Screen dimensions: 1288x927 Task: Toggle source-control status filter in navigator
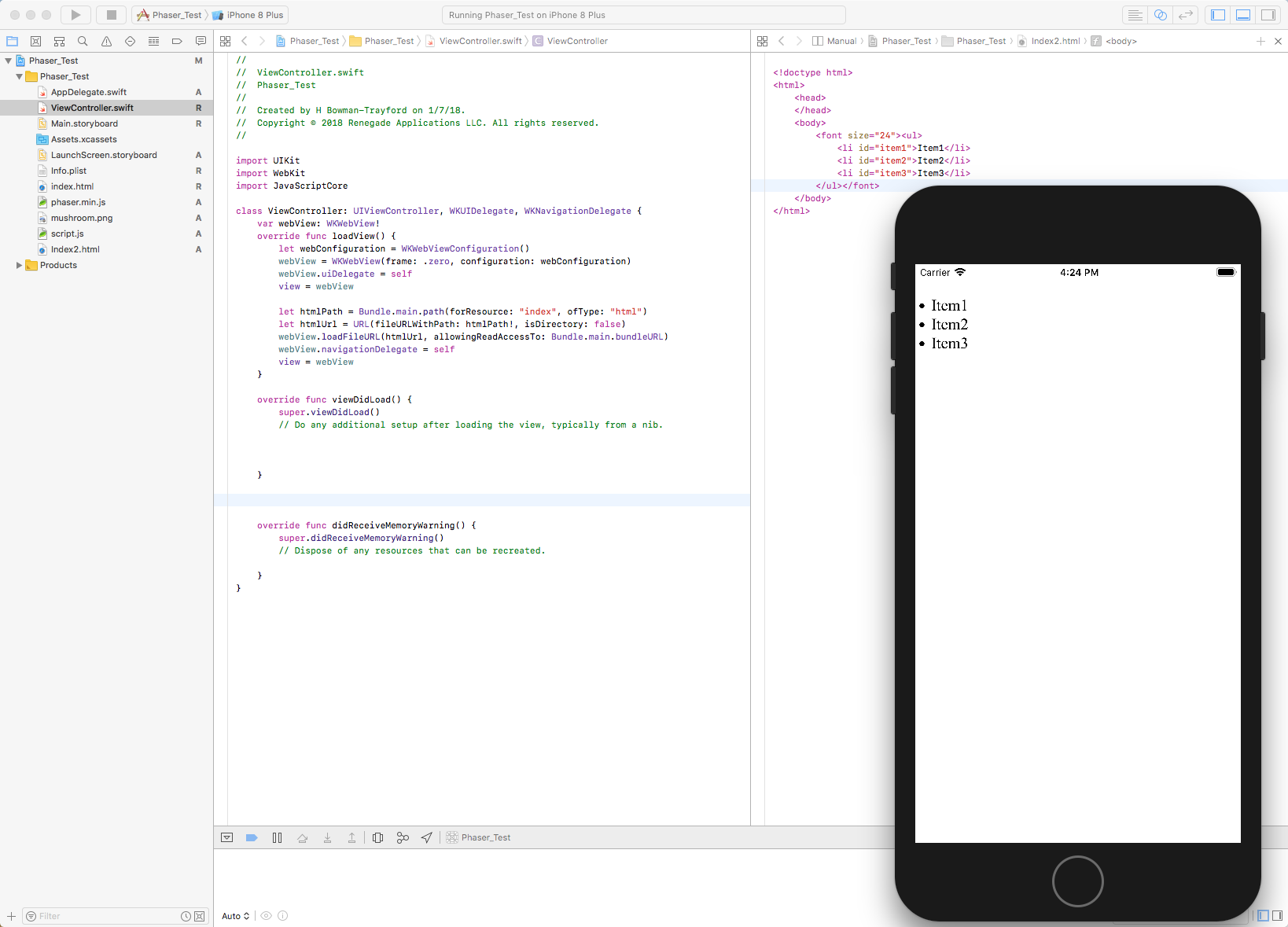coord(199,916)
